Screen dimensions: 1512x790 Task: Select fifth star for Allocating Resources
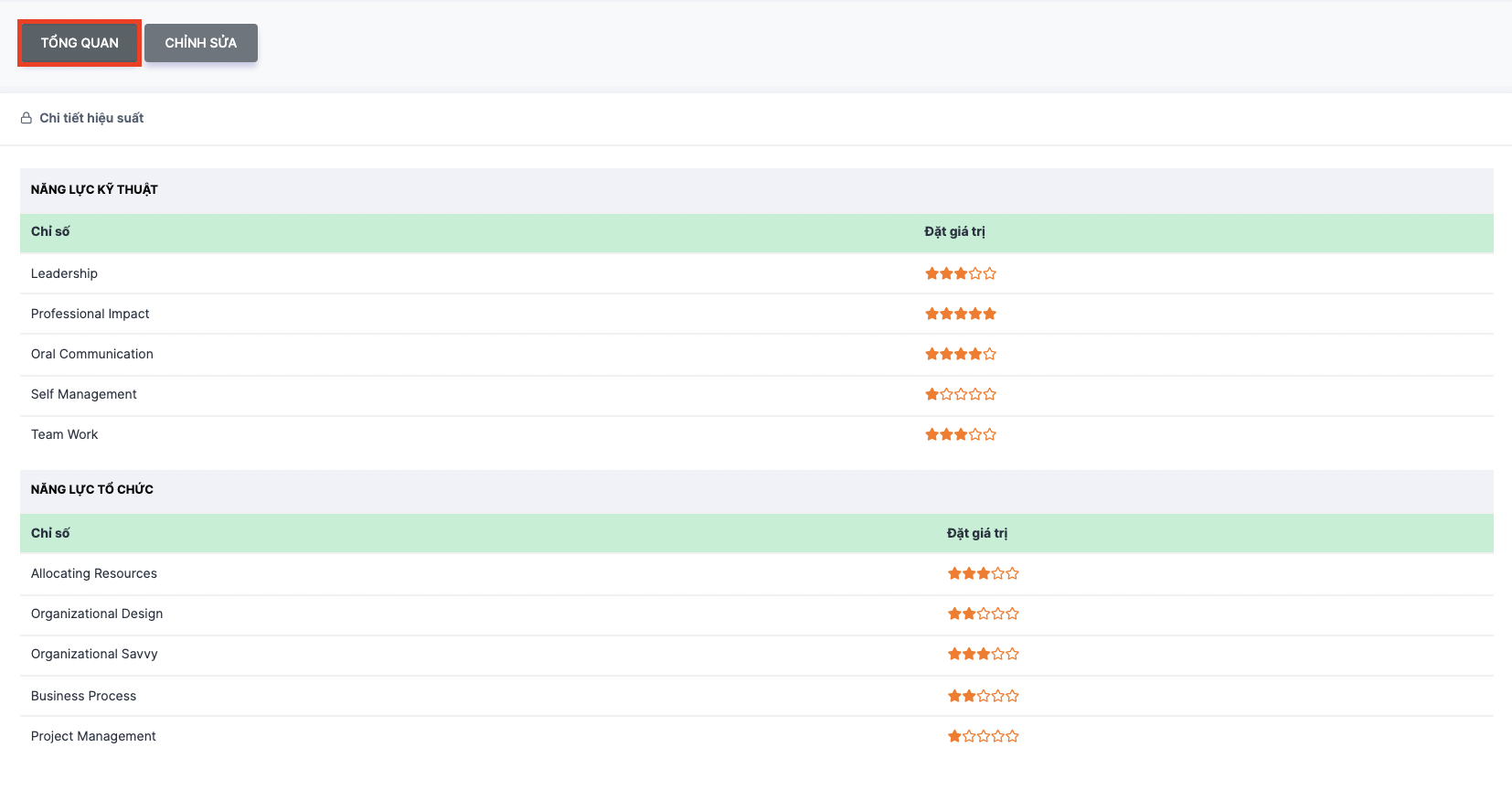[1012, 573]
